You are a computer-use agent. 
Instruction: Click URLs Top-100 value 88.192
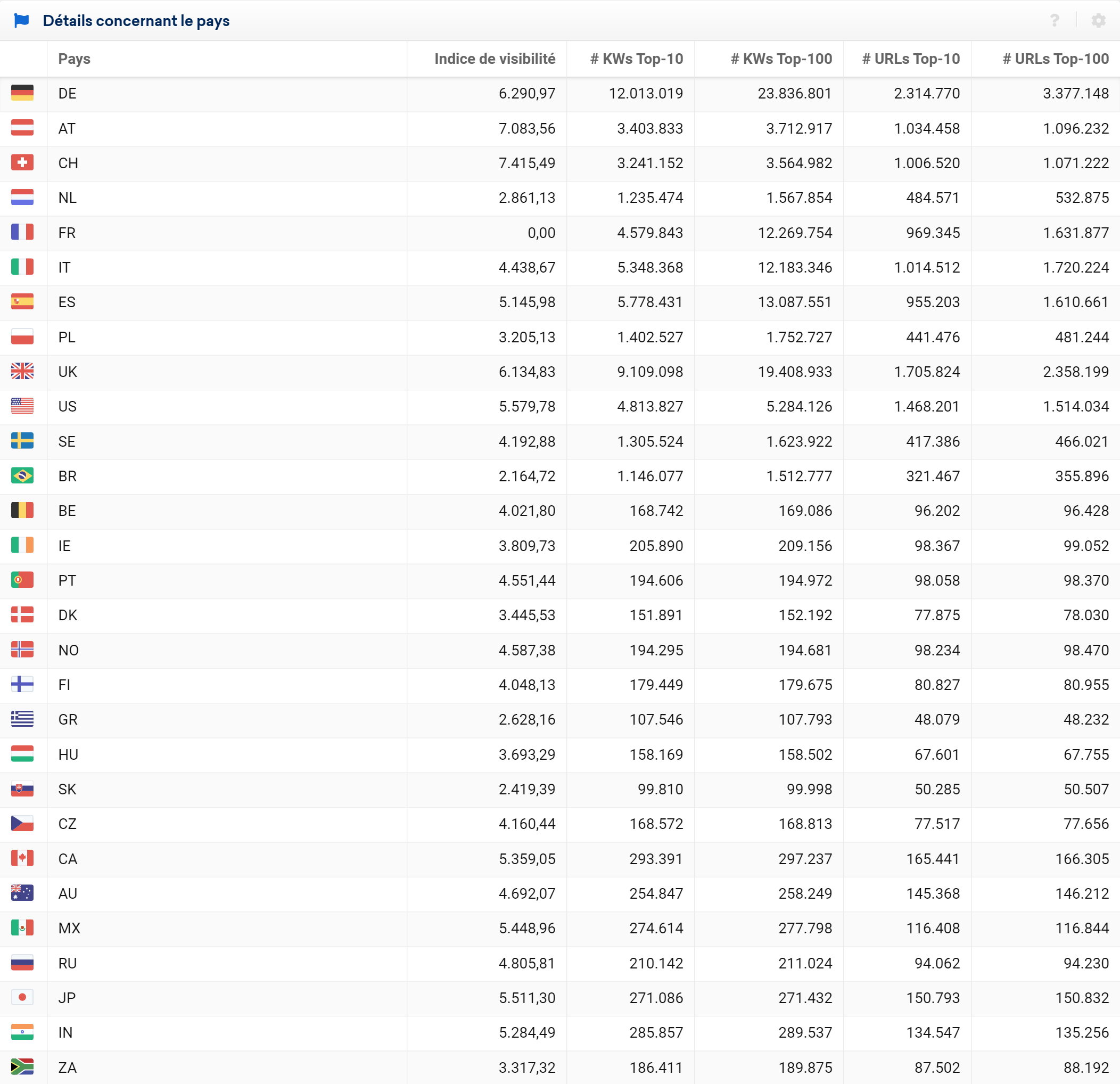tap(1086, 1067)
